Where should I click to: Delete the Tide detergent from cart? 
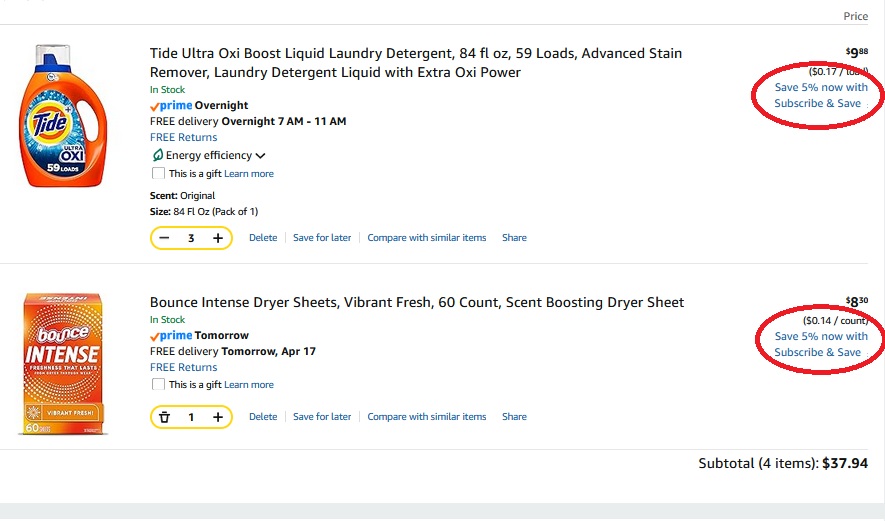pyautogui.click(x=263, y=238)
